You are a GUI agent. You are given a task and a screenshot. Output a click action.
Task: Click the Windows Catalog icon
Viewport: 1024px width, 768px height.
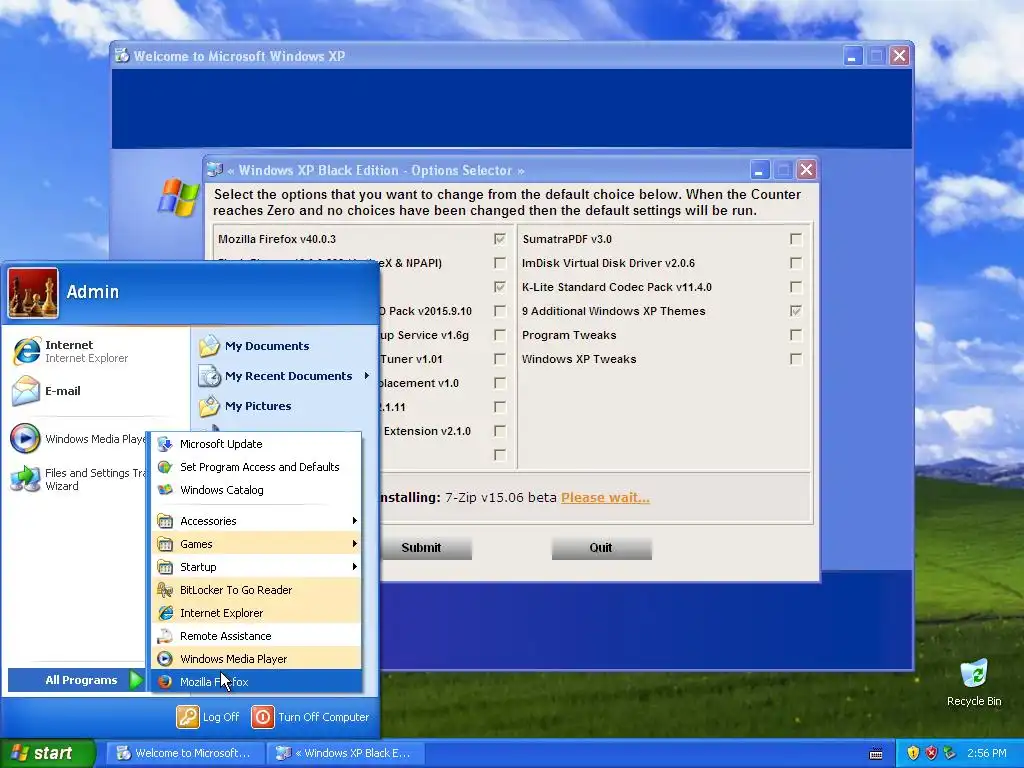(165, 490)
